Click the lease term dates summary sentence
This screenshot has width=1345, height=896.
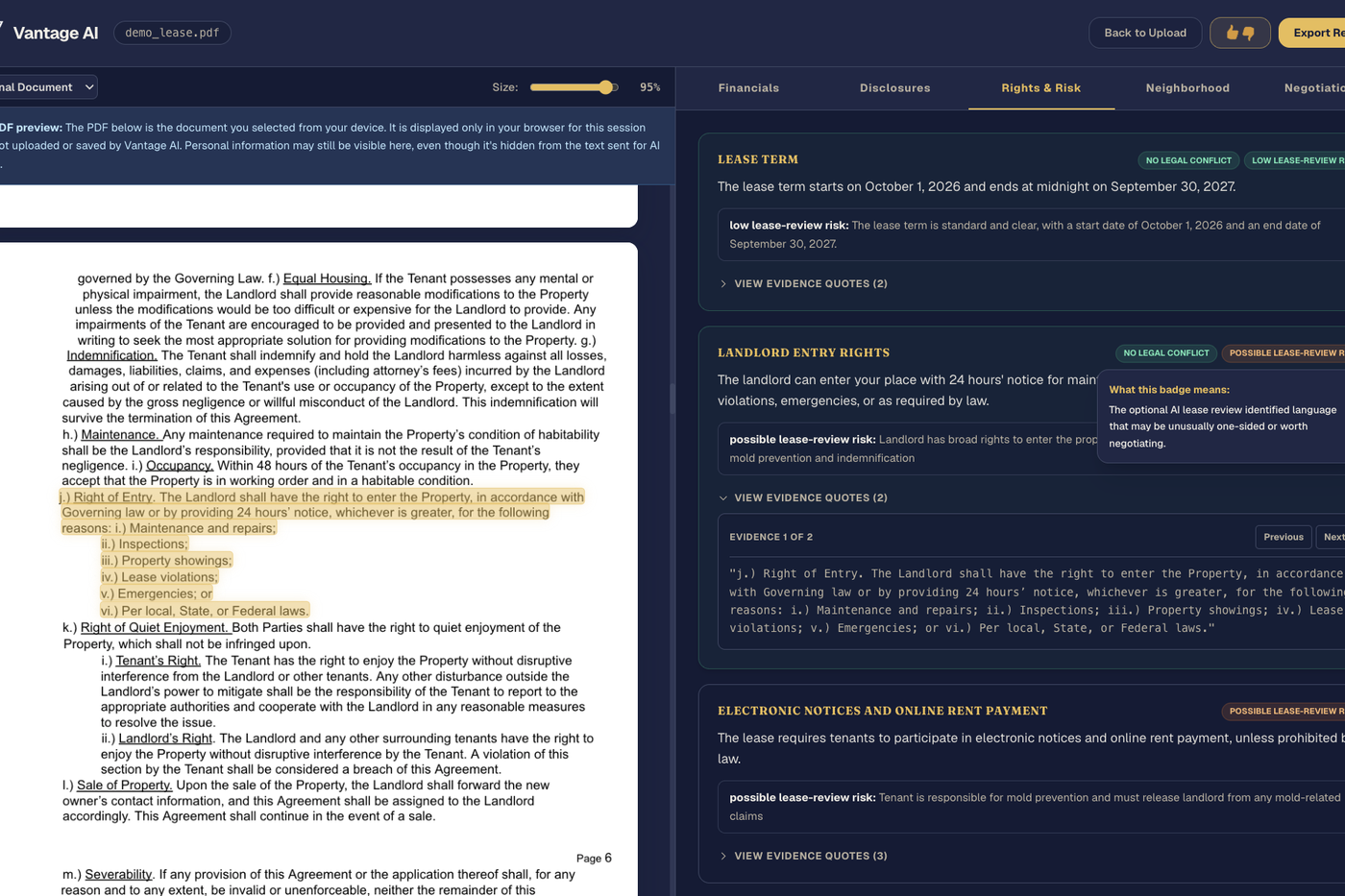(x=976, y=187)
